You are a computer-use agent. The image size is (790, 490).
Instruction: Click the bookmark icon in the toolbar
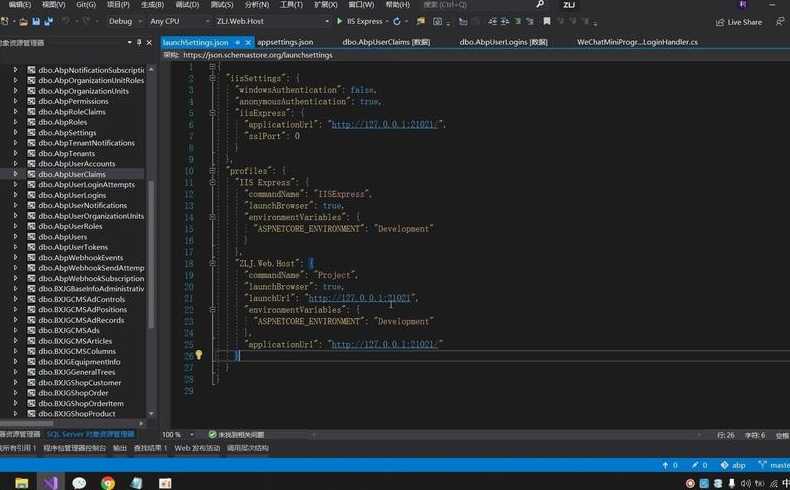pos(547,21)
